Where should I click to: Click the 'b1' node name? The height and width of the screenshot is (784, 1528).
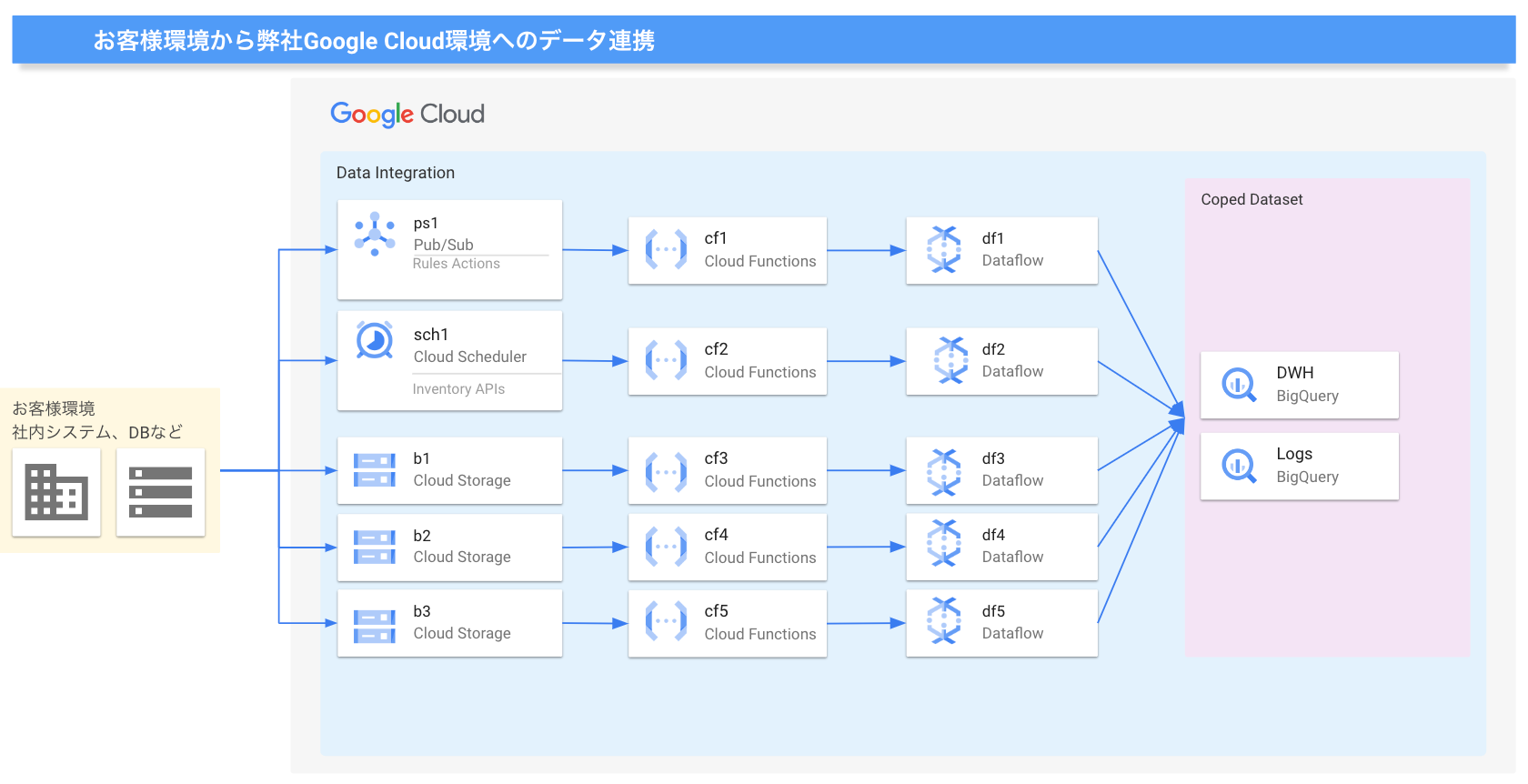[x=422, y=458]
